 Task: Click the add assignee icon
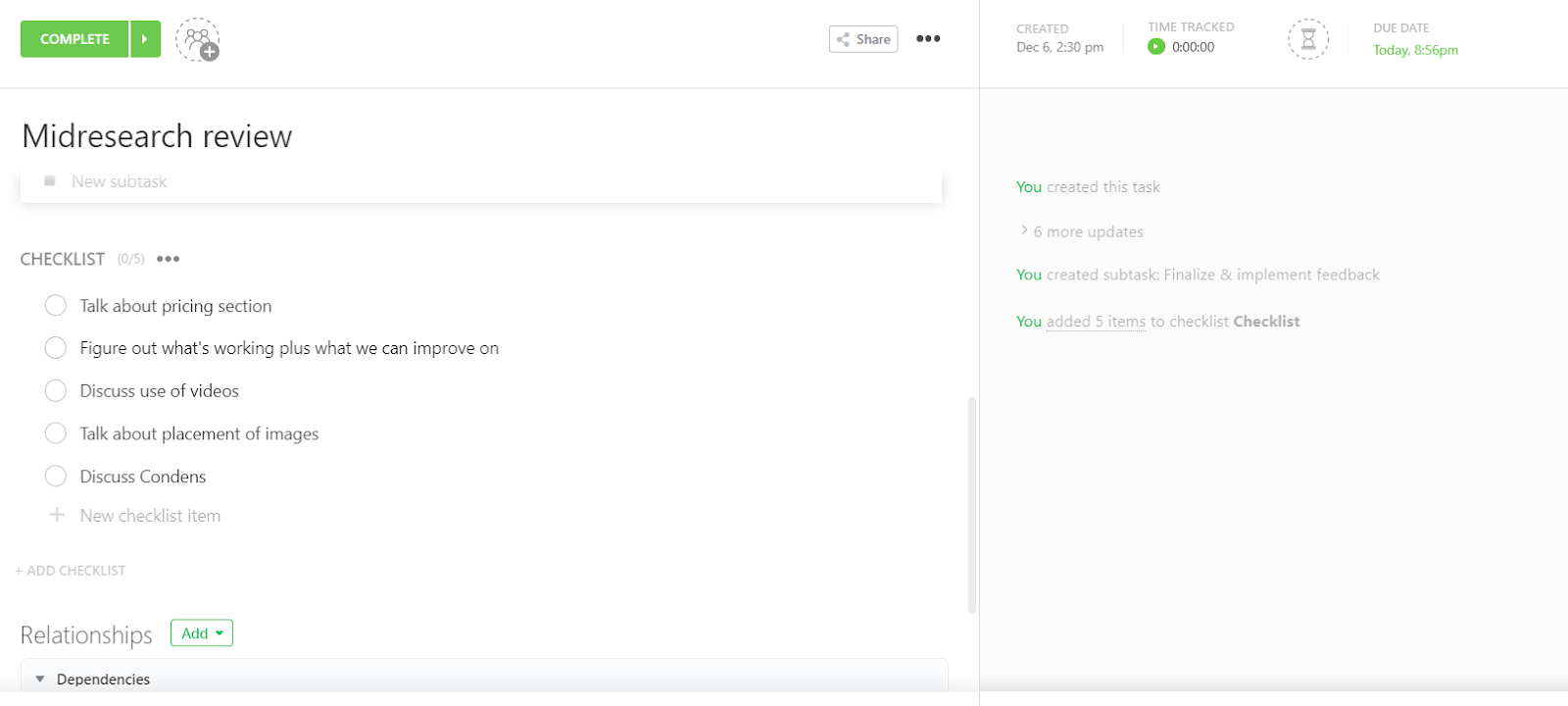click(x=198, y=39)
